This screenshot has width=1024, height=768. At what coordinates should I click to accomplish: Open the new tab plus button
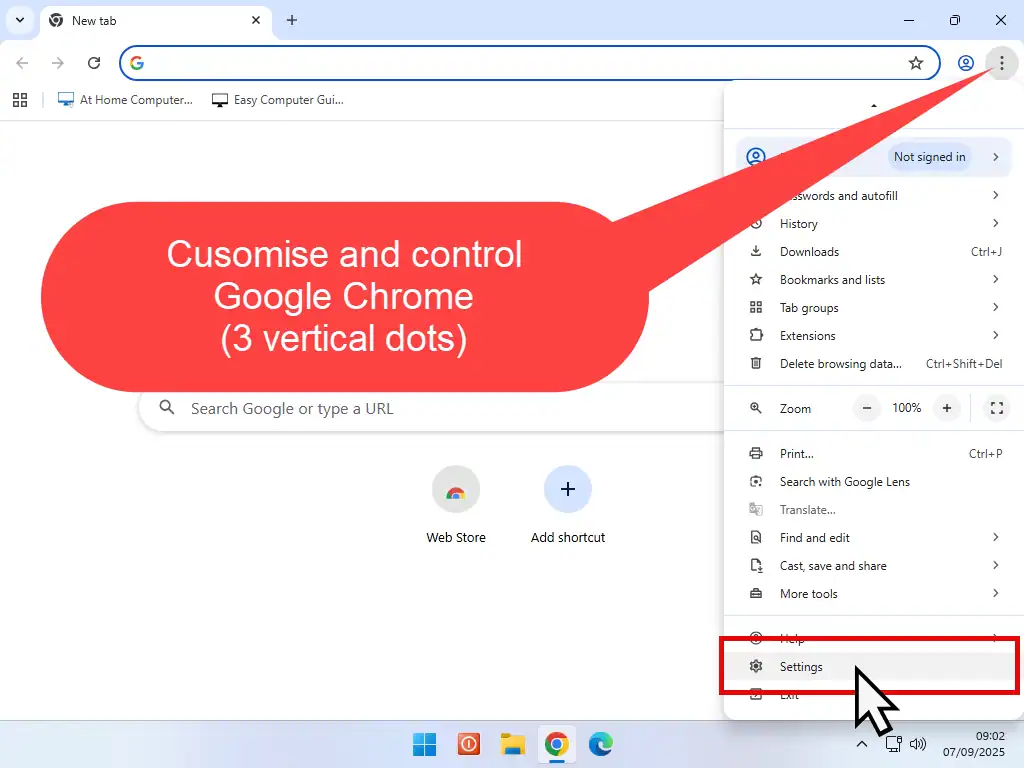291,20
